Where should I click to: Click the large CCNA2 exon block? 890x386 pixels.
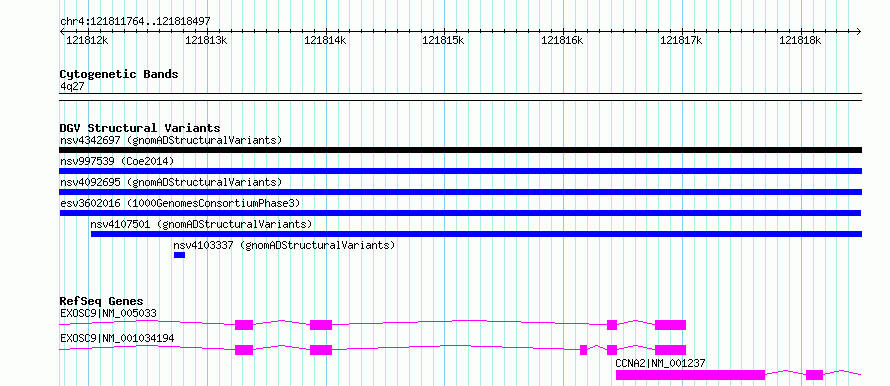pos(690,375)
